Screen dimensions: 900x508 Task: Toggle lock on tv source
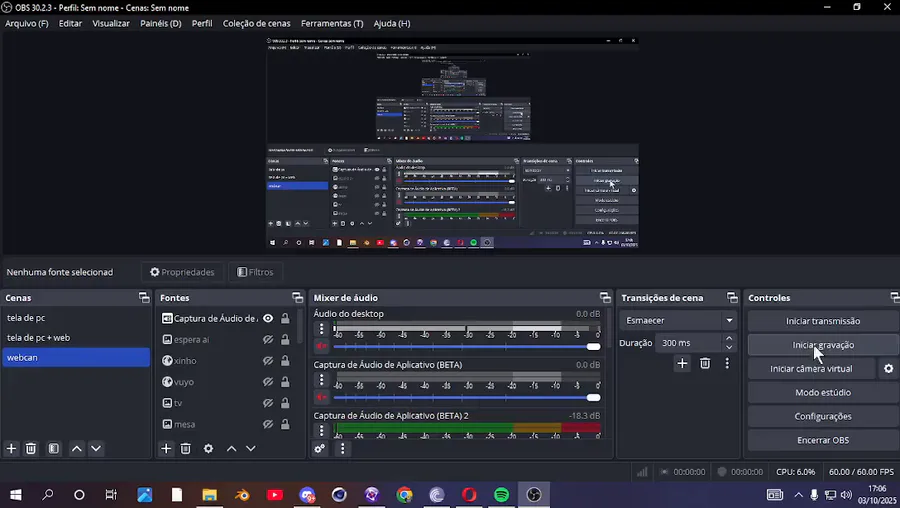[x=285, y=403]
